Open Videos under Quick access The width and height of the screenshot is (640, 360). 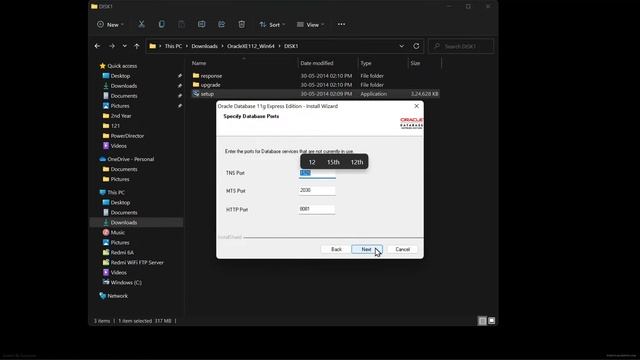(x=118, y=146)
